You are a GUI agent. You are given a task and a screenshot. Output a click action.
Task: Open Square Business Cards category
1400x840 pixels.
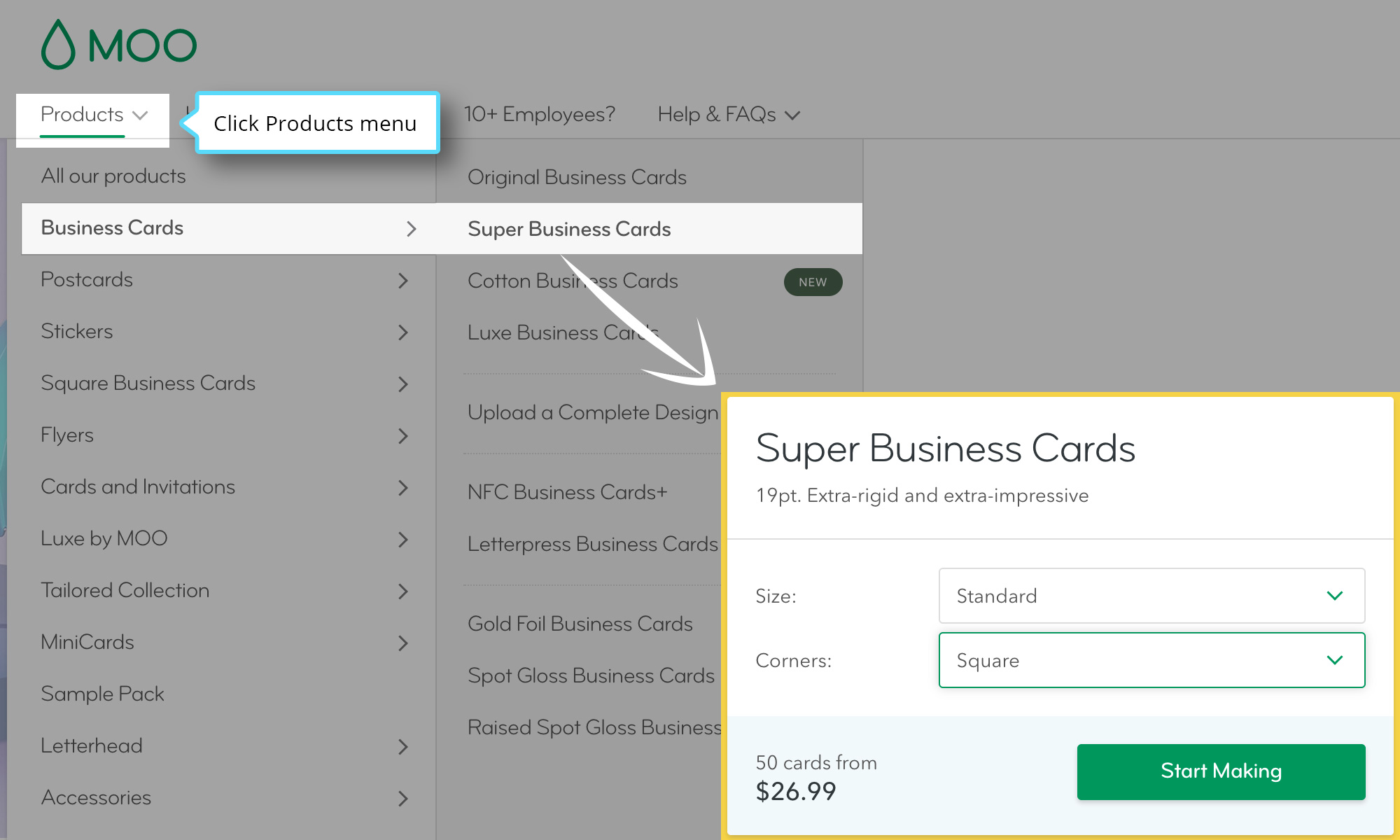(148, 383)
